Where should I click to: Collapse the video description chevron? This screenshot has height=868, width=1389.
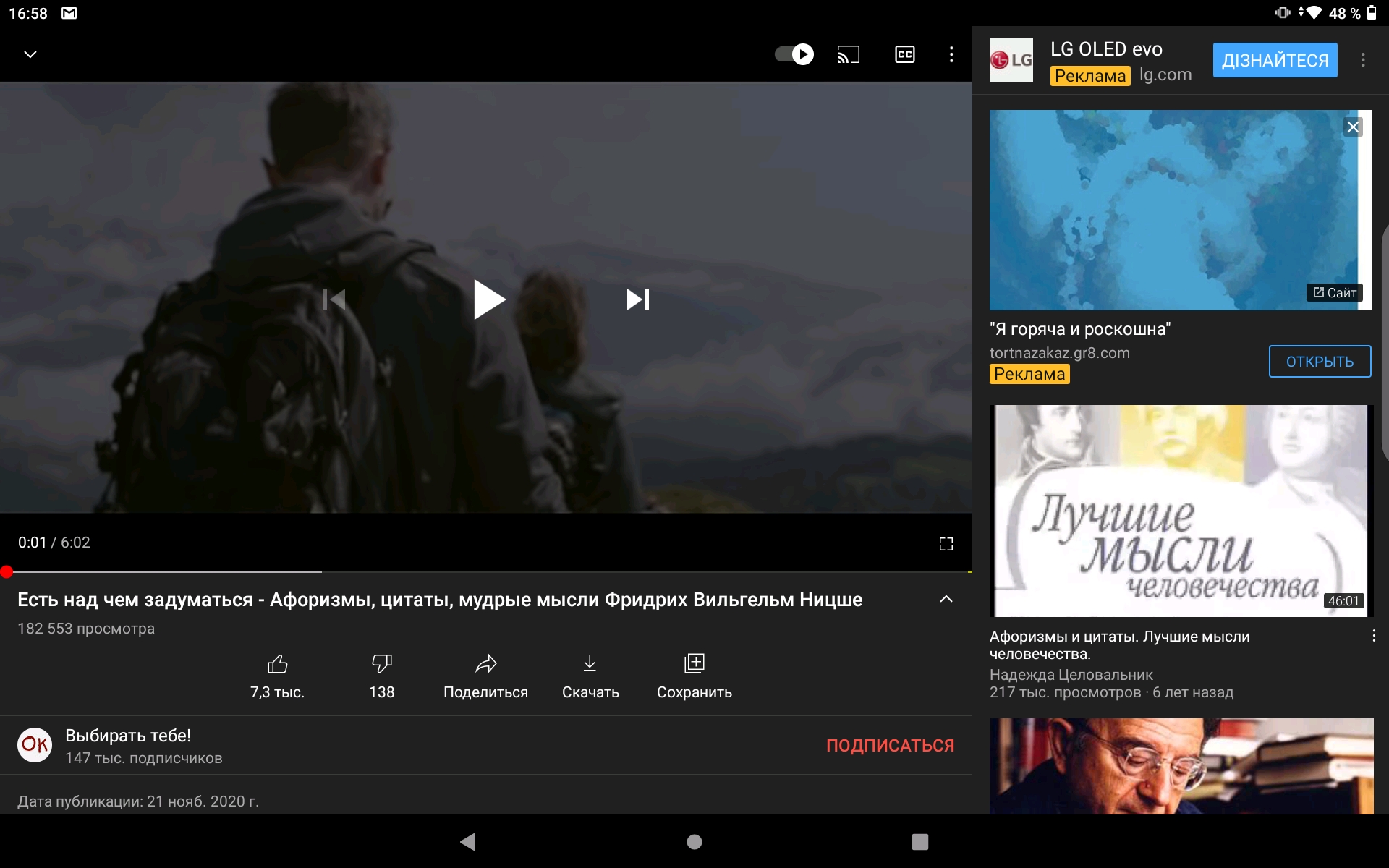pyautogui.click(x=946, y=599)
